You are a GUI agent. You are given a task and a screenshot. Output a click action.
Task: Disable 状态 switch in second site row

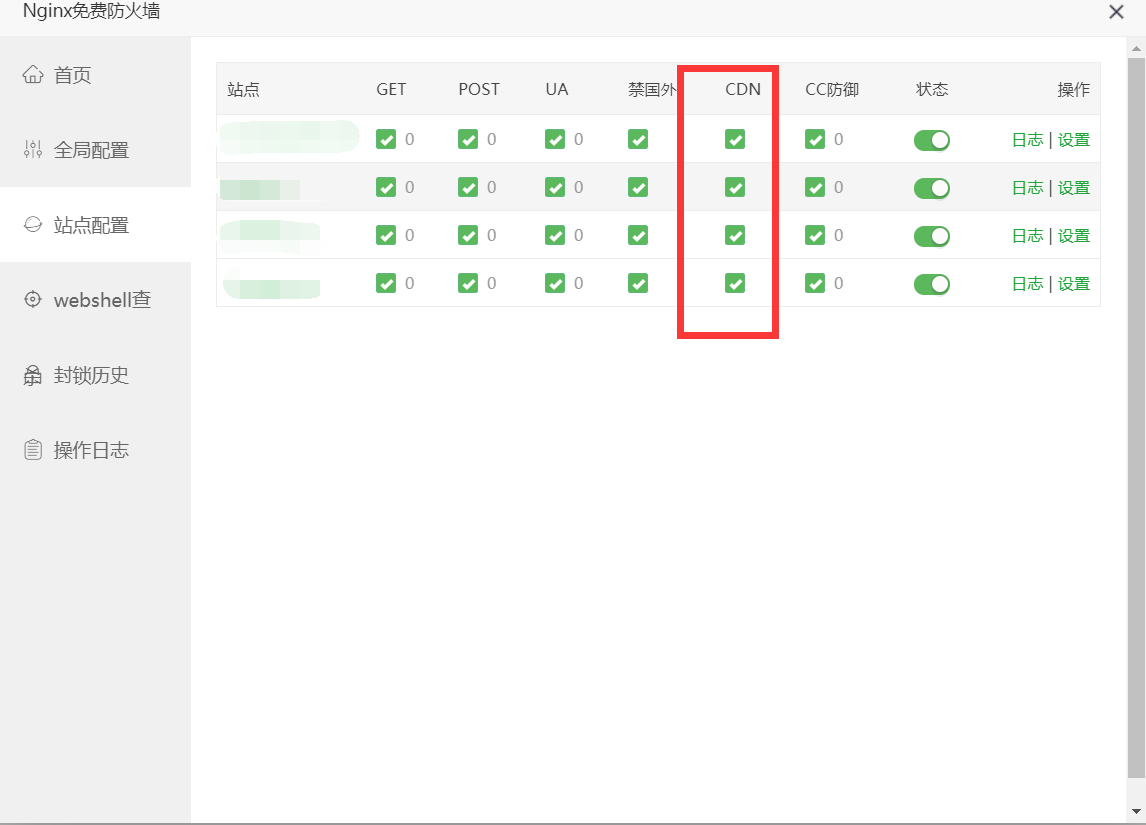click(932, 189)
